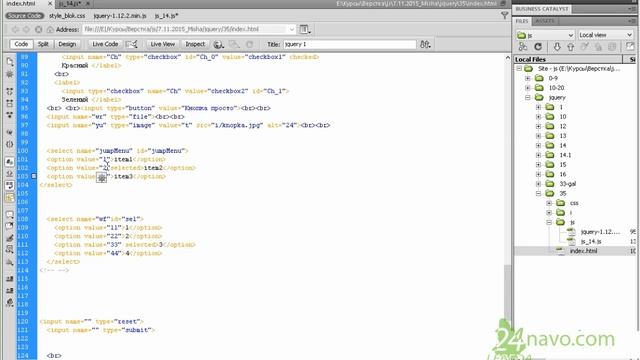Toggle Line Numbers in coding toolbar
Viewport: 640px width, 360px height.
[x=10, y=162]
